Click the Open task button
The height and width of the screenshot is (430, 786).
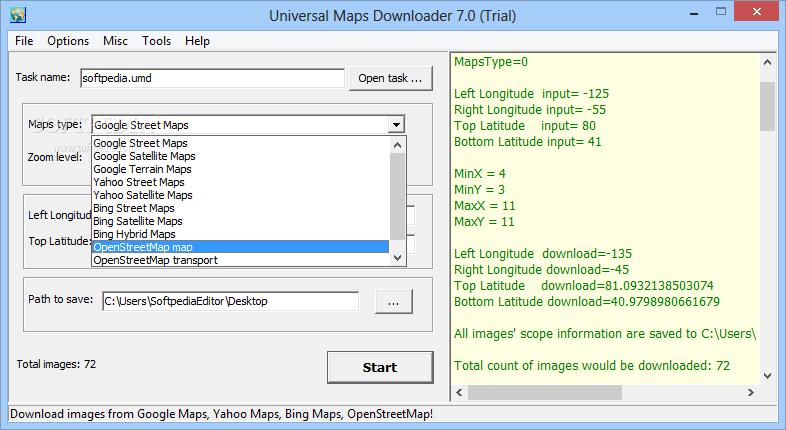click(390, 78)
